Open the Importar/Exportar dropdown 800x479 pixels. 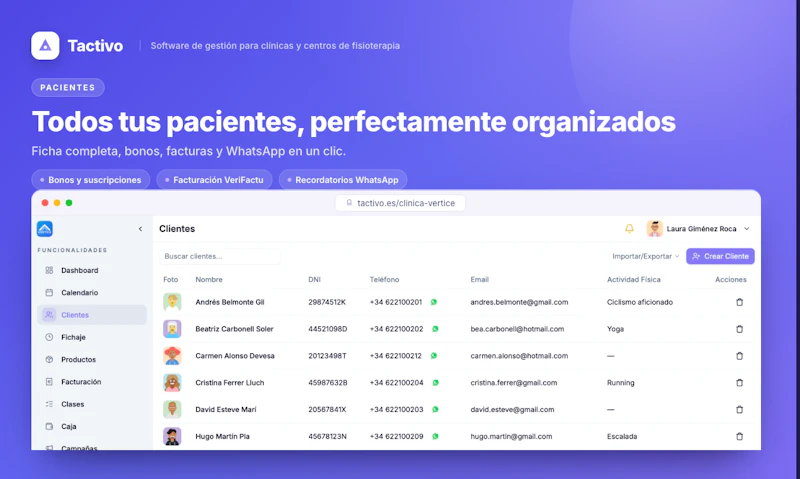(x=645, y=257)
